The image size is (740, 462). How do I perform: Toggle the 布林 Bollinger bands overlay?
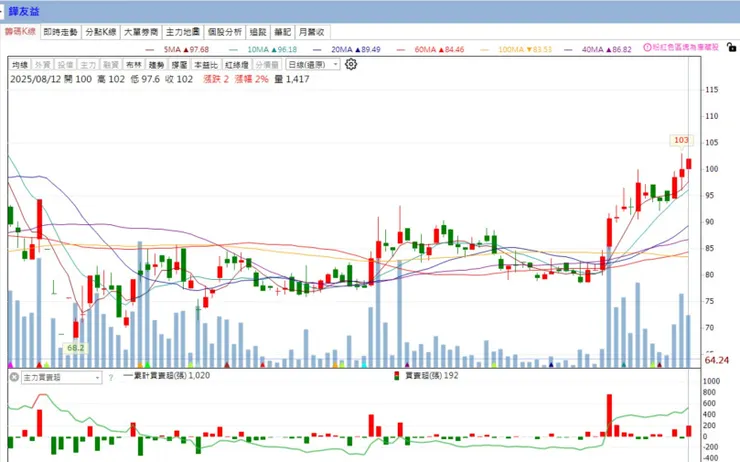point(134,65)
